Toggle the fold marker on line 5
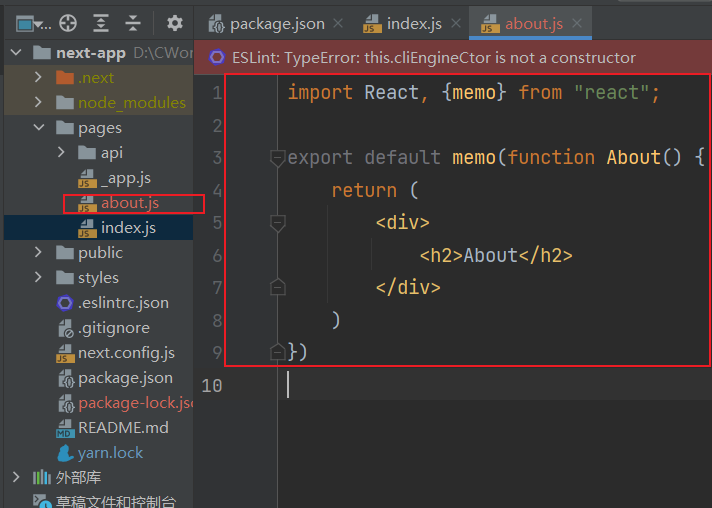This screenshot has height=508, width=712. 277,223
